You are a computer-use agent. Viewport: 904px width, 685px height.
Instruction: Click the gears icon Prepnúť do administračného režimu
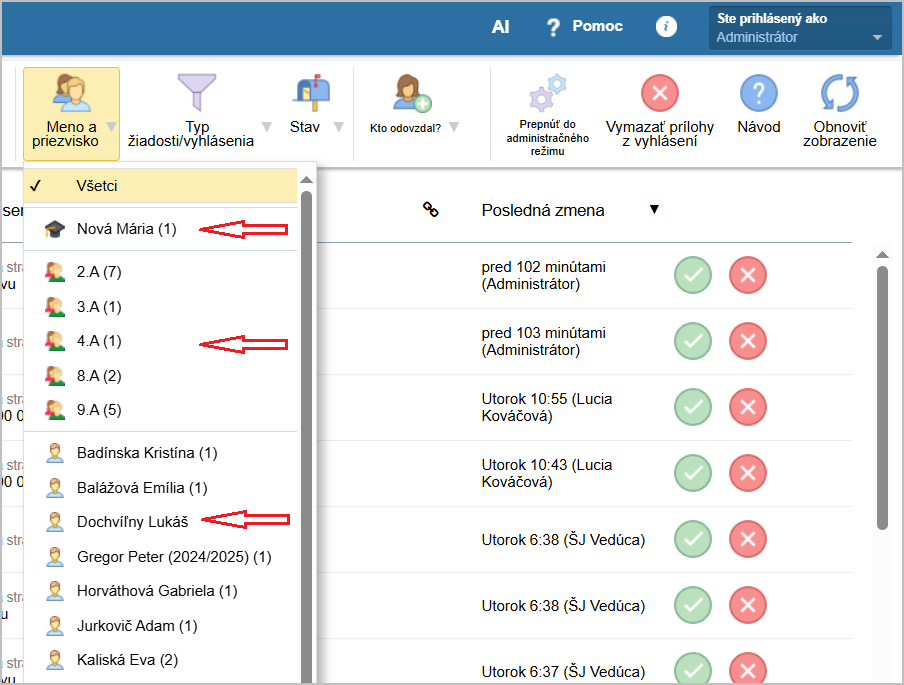coord(547,95)
